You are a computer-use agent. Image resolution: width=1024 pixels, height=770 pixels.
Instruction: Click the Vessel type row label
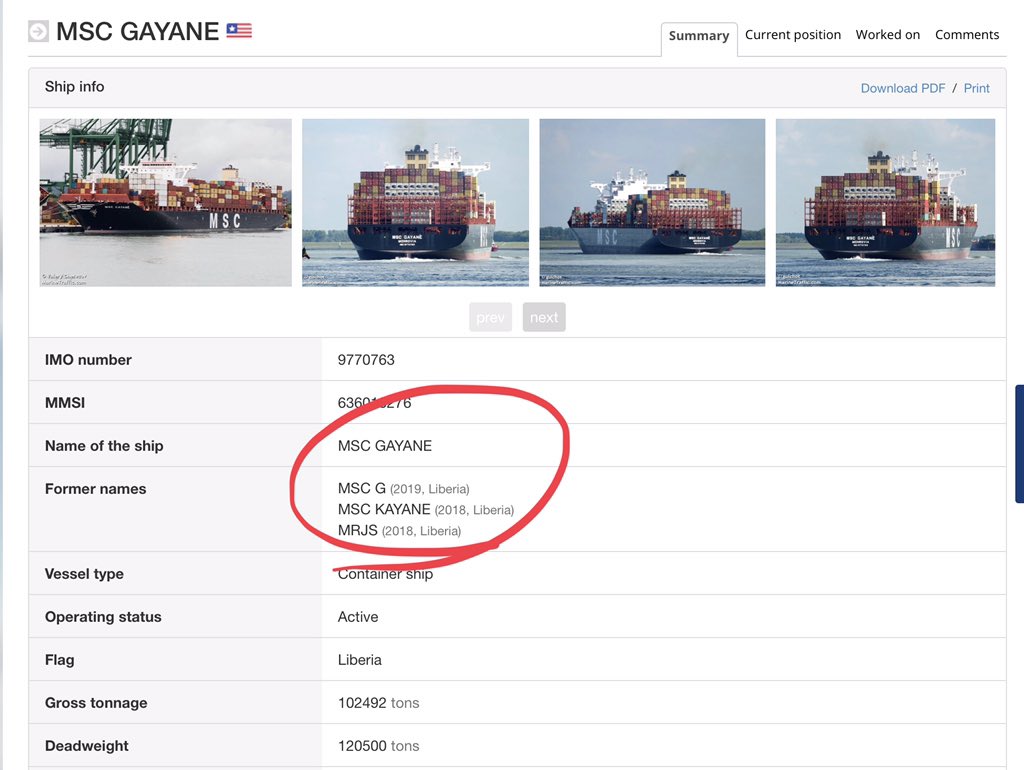[x=84, y=574]
